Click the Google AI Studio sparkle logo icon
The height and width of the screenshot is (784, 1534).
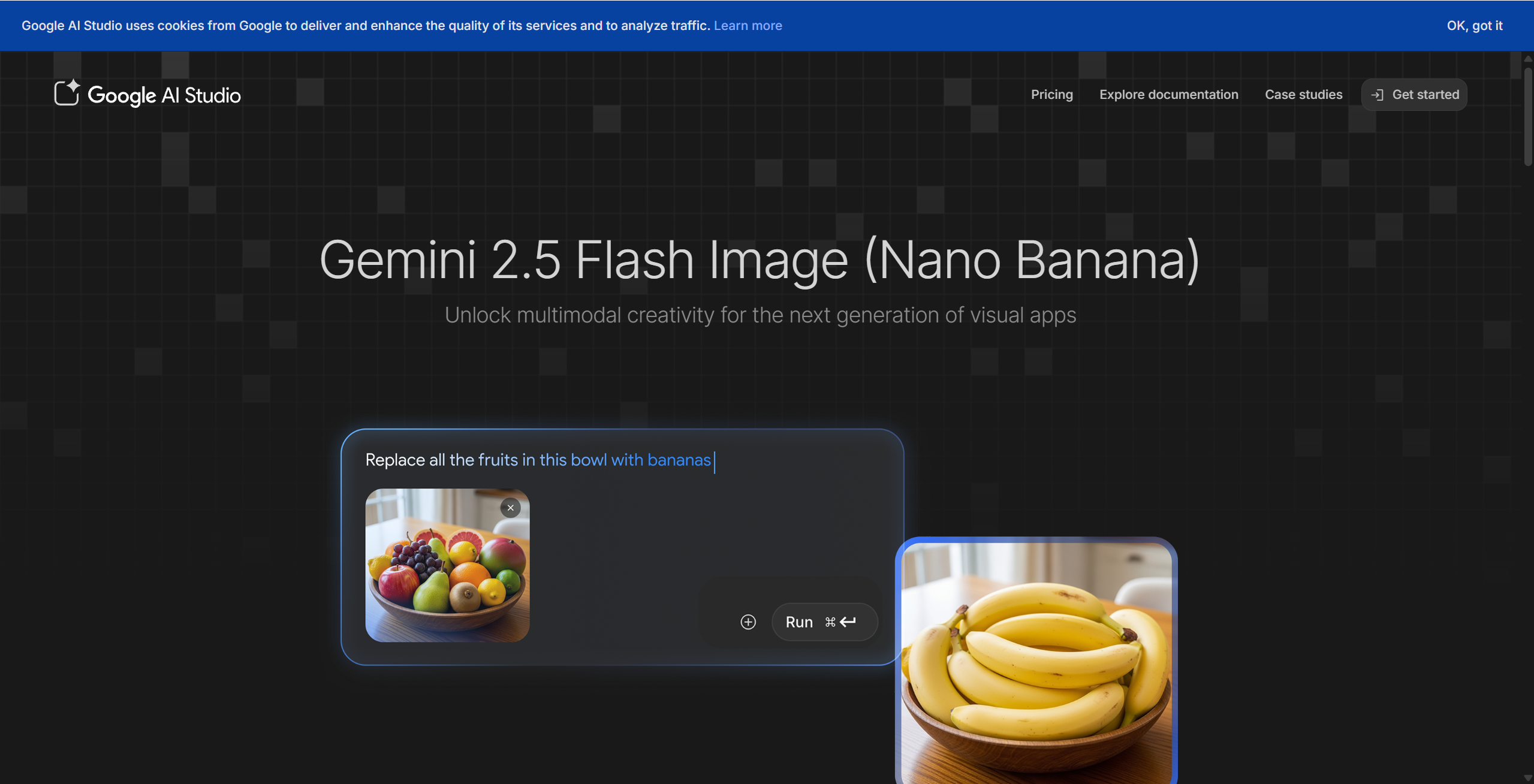click(x=67, y=93)
